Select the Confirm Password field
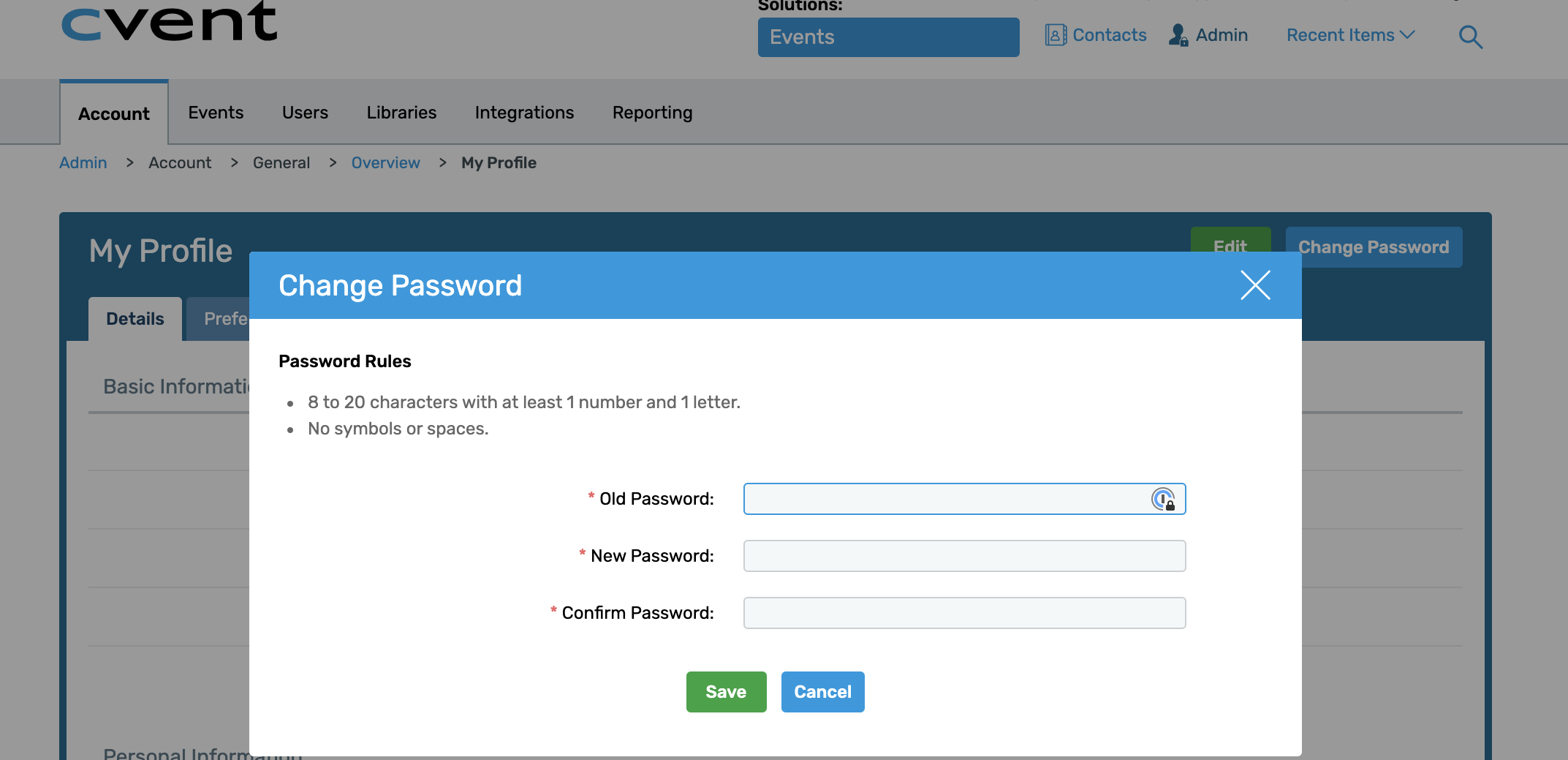This screenshot has height=760, width=1568. tap(964, 613)
